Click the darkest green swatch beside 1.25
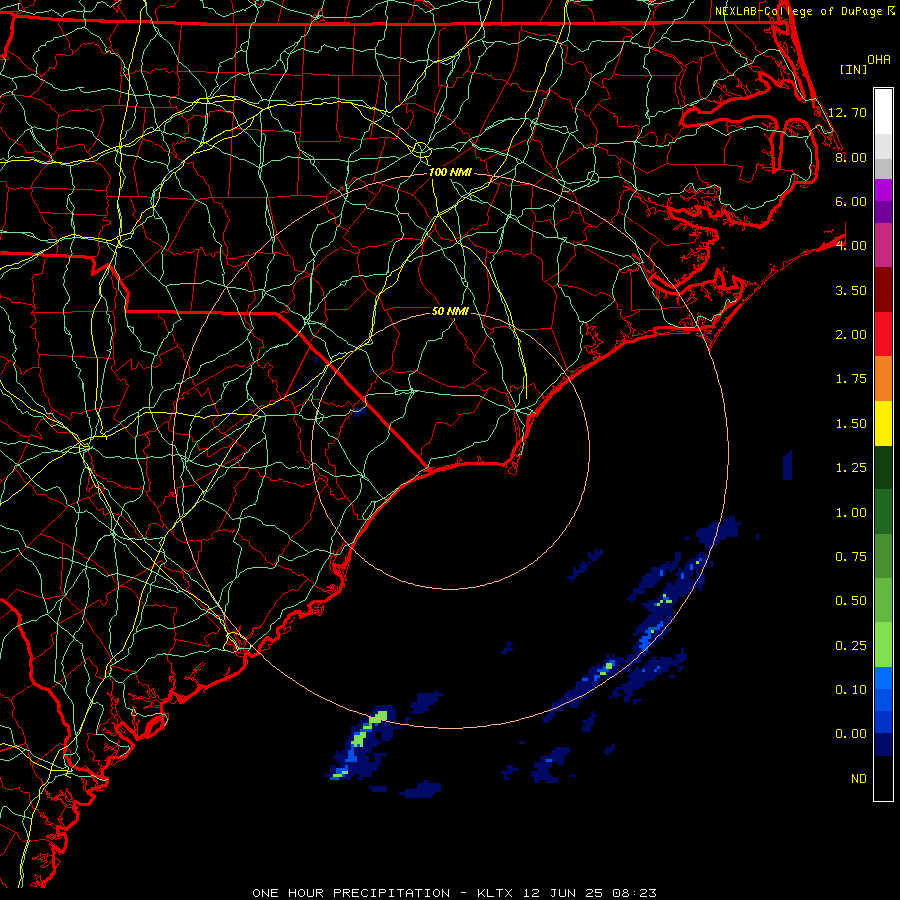Viewport: 900px width, 900px height. 883,468
